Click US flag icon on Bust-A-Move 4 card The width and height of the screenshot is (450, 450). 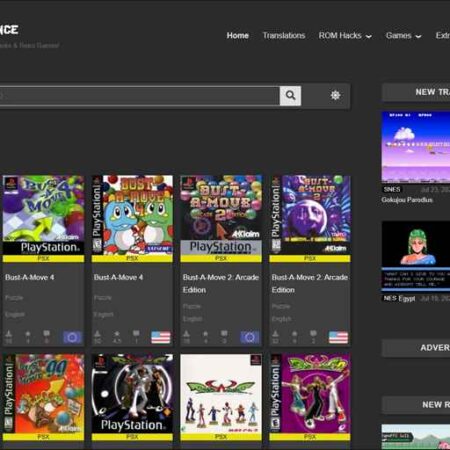coord(161,337)
